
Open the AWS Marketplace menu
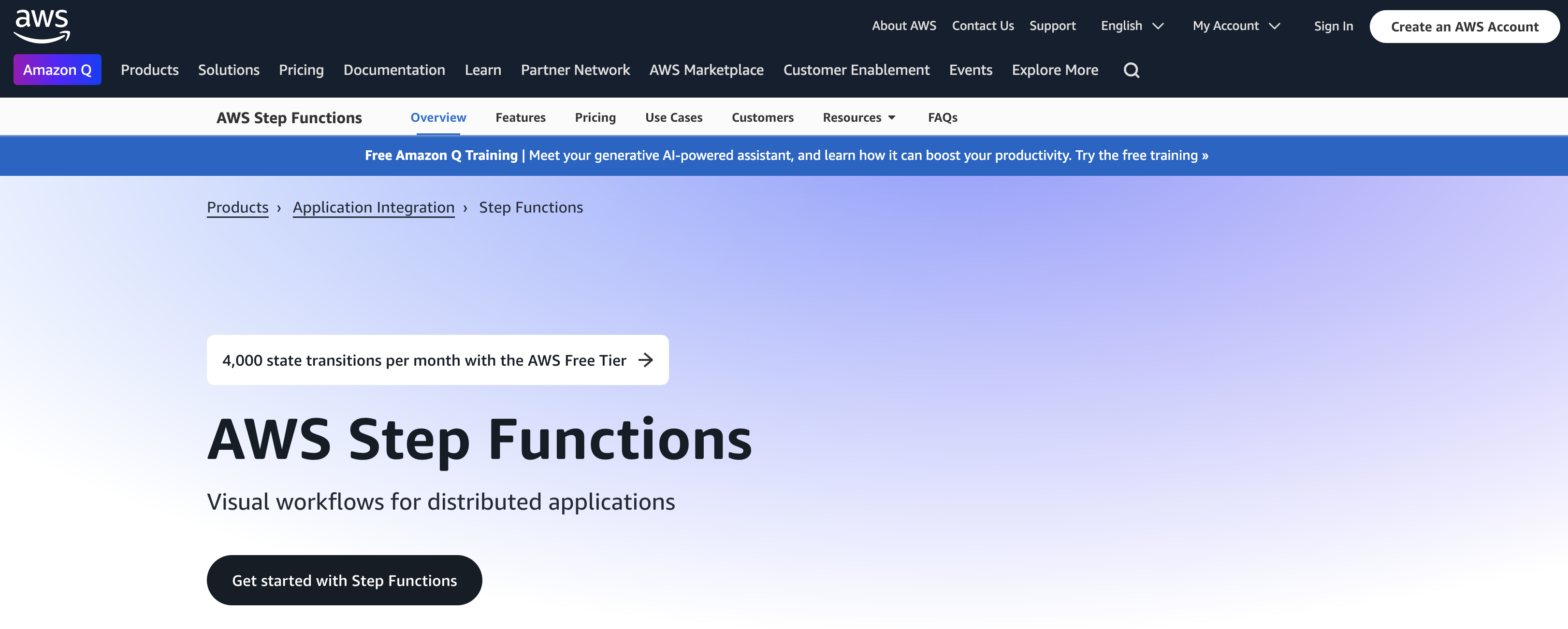[x=706, y=70]
